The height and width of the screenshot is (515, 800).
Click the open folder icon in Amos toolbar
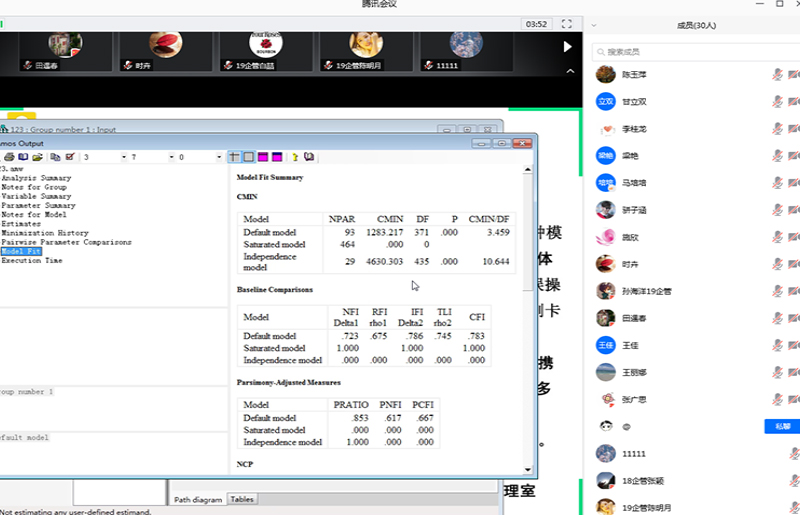pos(37,157)
